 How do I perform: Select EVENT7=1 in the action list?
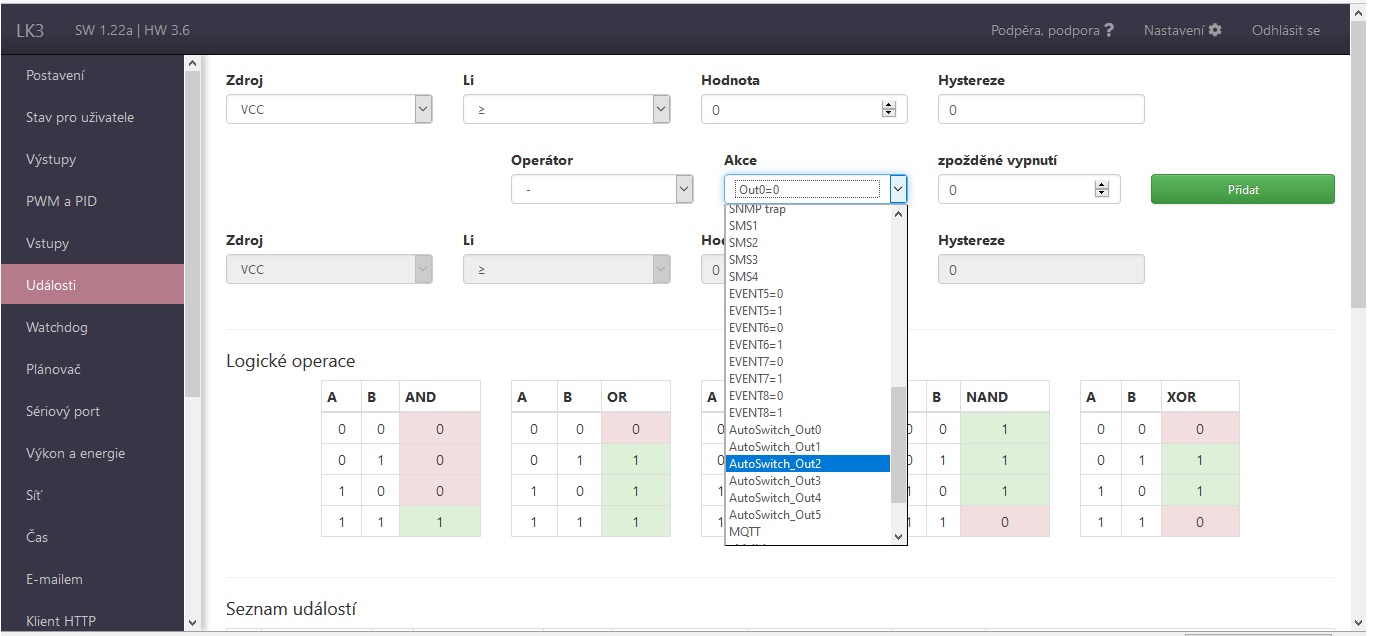[x=756, y=379]
